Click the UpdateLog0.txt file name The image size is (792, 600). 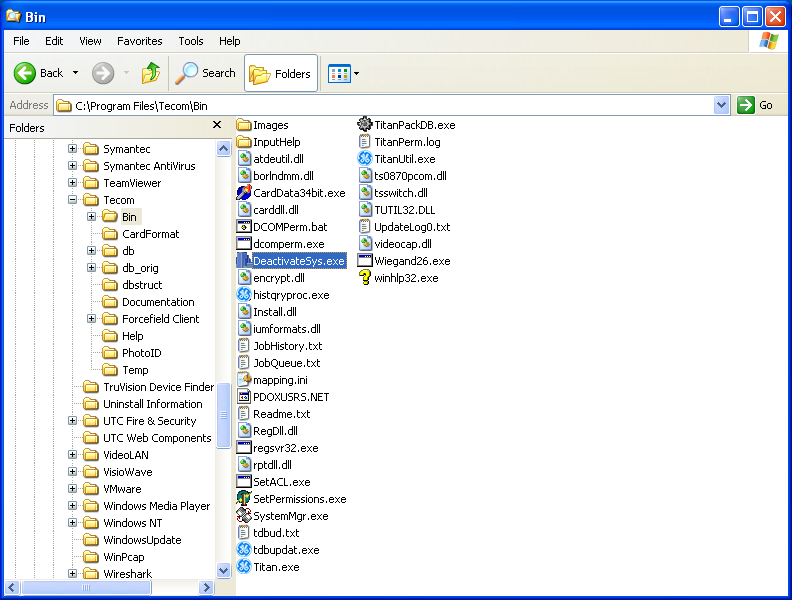(x=412, y=227)
